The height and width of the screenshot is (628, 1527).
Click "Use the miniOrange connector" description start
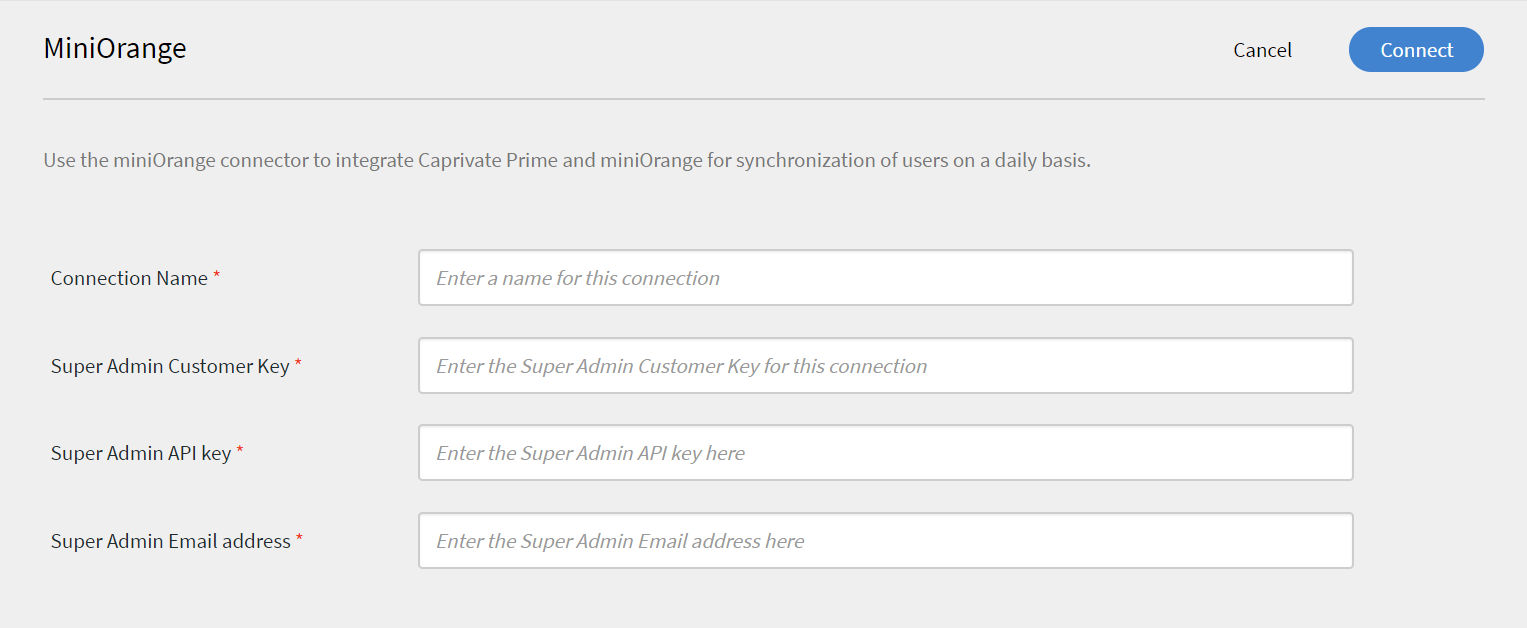pos(175,160)
